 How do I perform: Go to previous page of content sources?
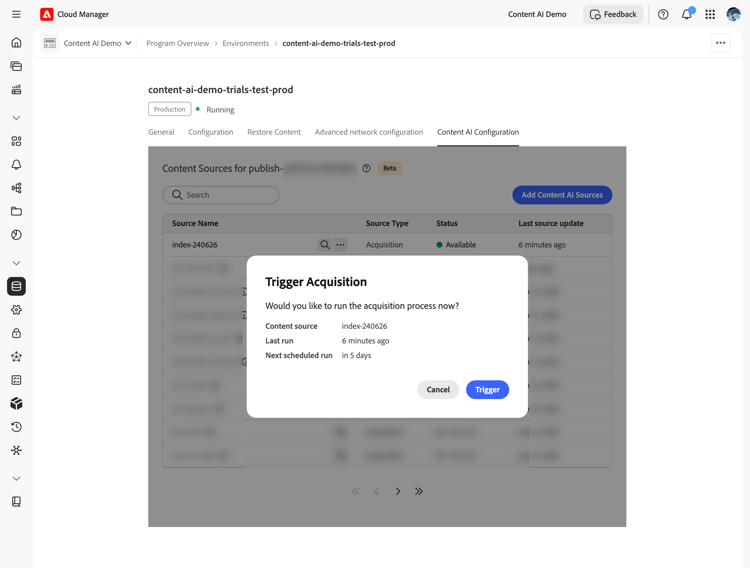[376, 491]
